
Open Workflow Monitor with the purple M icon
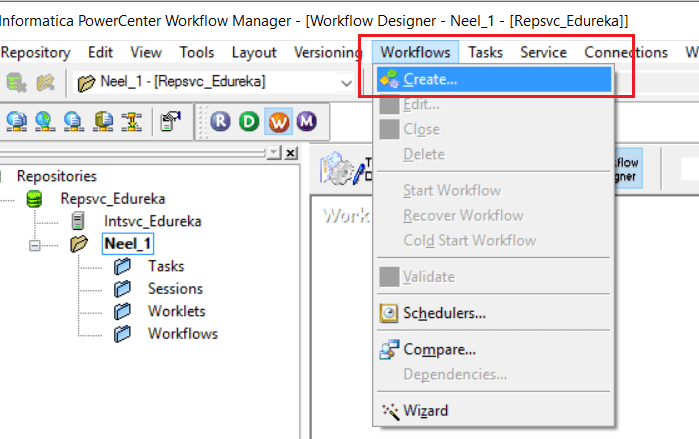pos(307,121)
